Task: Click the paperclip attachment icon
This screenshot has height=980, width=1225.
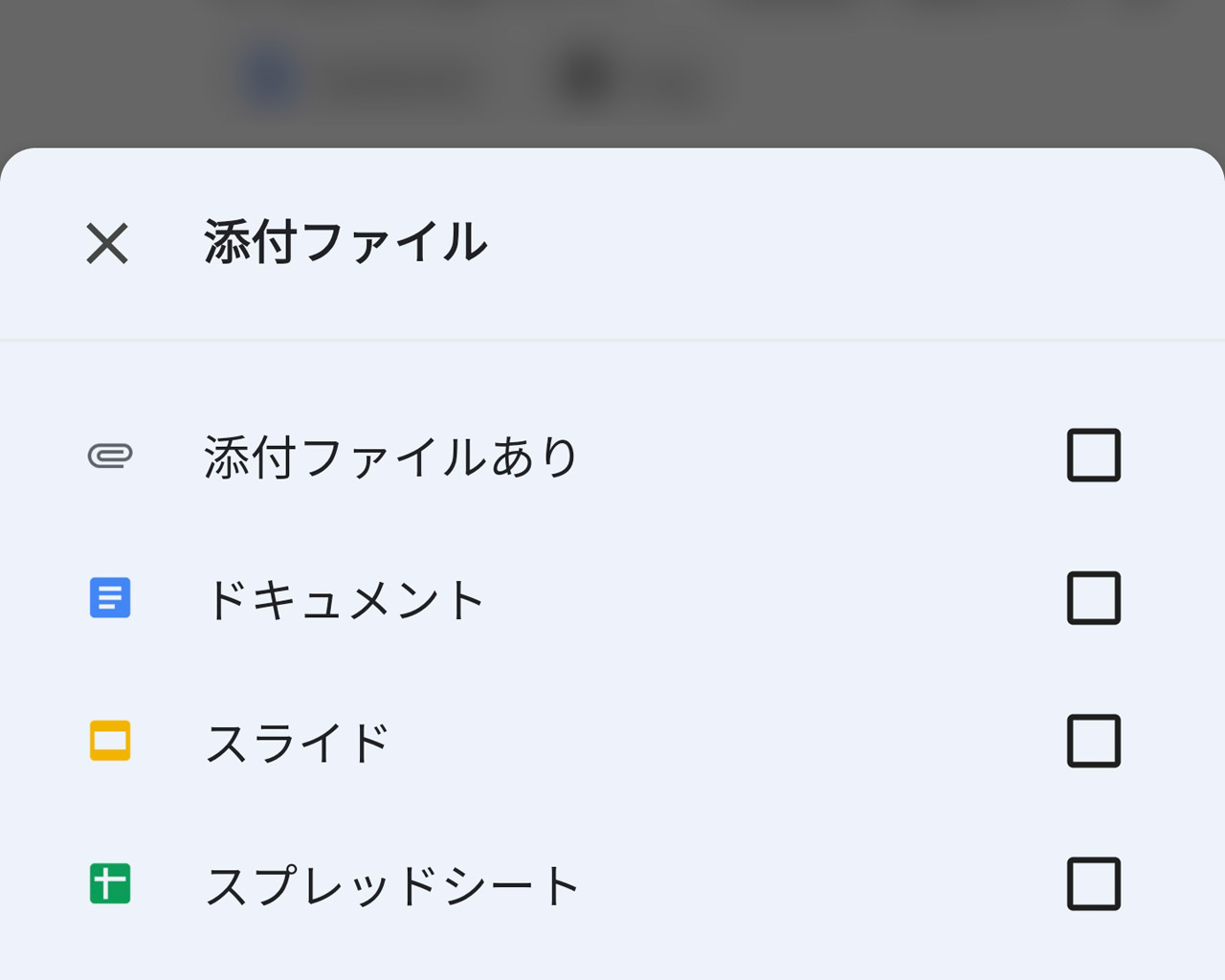Action: [x=110, y=456]
